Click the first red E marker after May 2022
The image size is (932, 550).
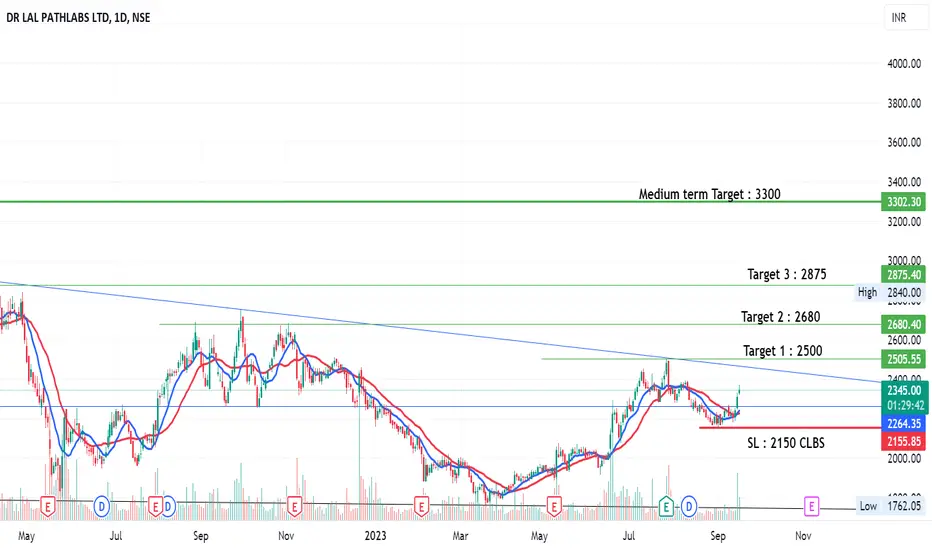click(48, 507)
